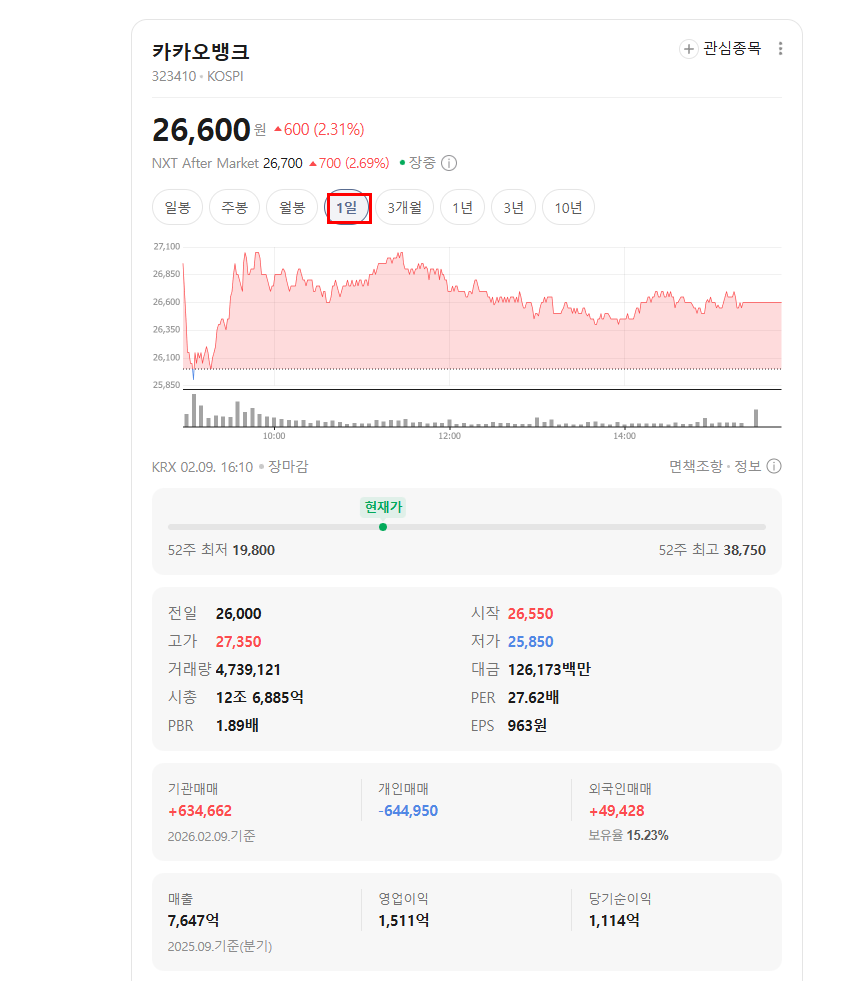859x981 pixels.
Task: Click the PBR value 1.89배
Action: tap(237, 726)
